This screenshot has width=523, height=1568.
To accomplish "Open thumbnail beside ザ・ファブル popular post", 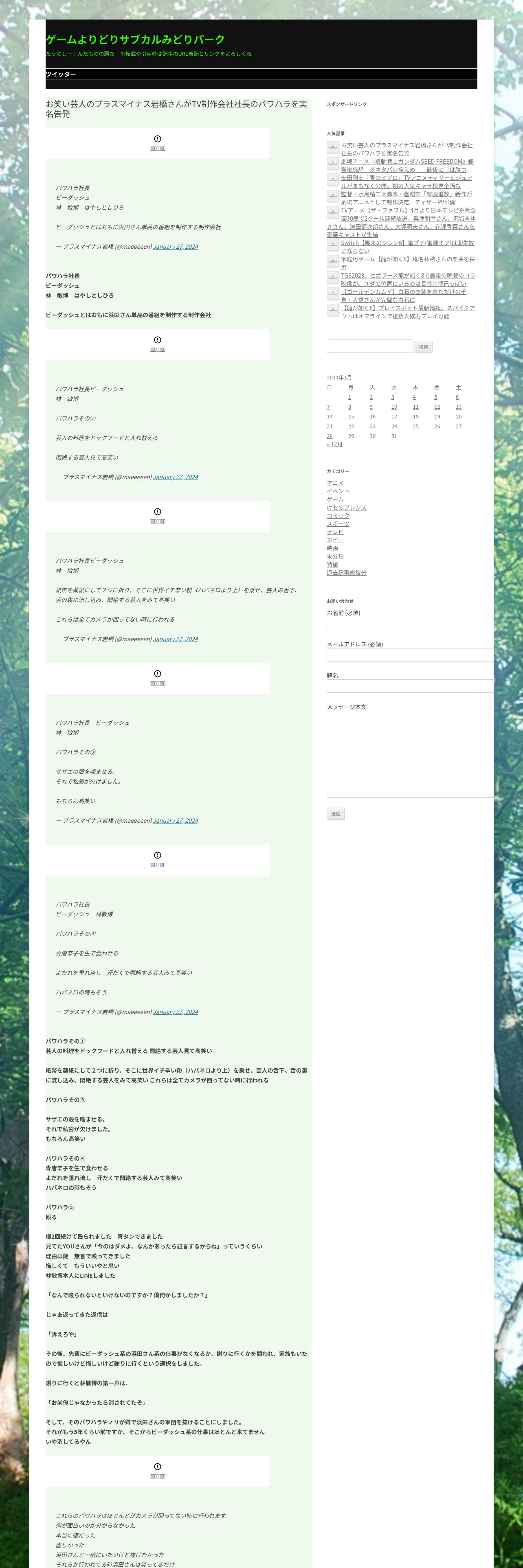I will click(332, 212).
